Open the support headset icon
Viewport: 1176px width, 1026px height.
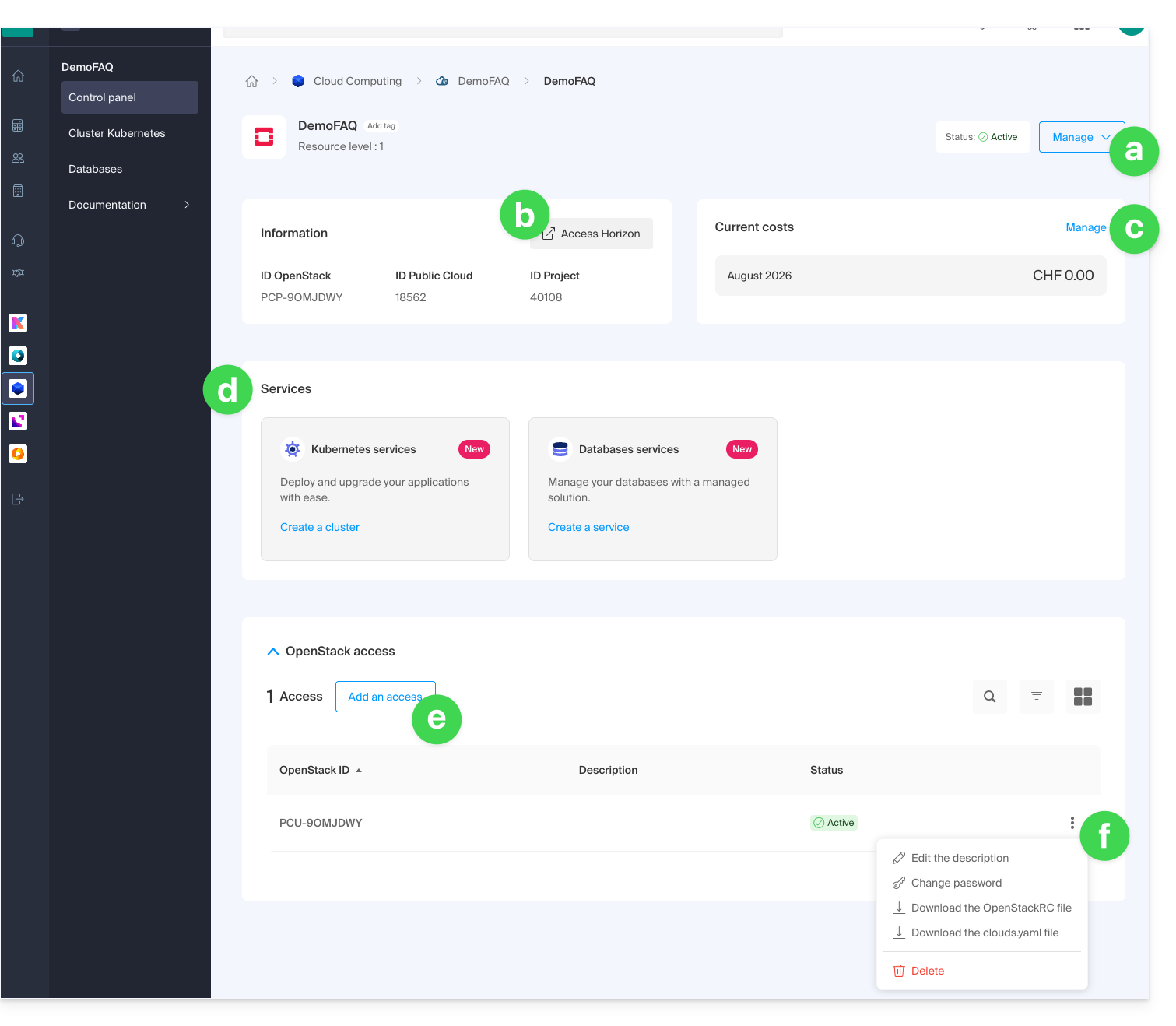[18, 241]
